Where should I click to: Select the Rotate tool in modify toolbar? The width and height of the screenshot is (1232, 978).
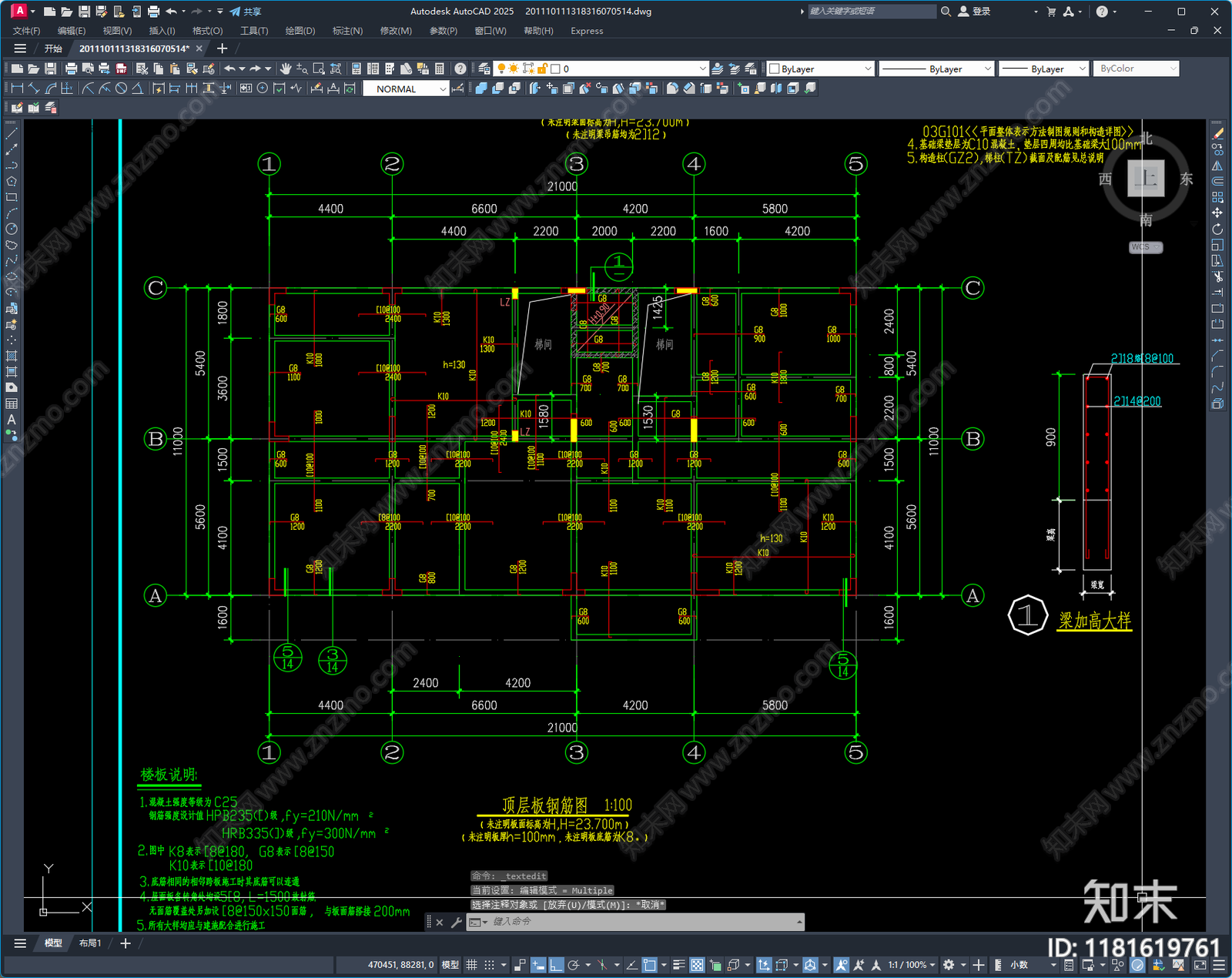pyautogui.click(x=1217, y=229)
